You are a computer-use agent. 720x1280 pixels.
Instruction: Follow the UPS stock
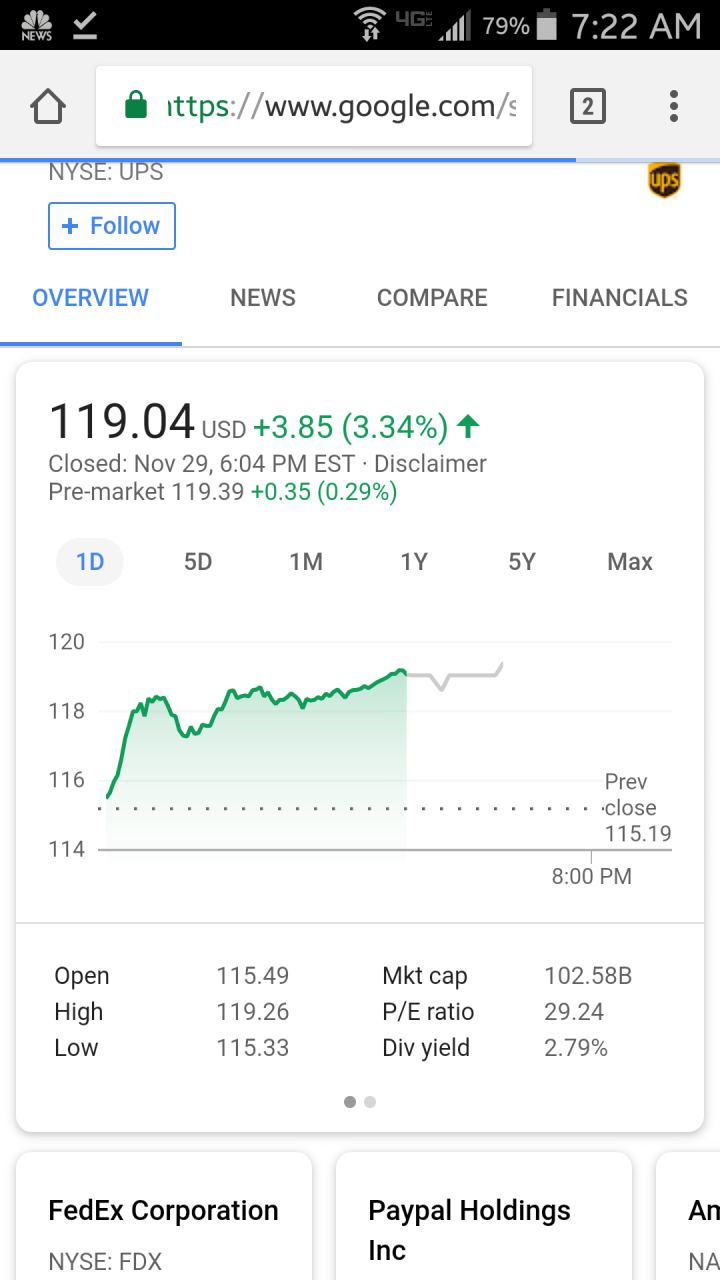(x=112, y=226)
